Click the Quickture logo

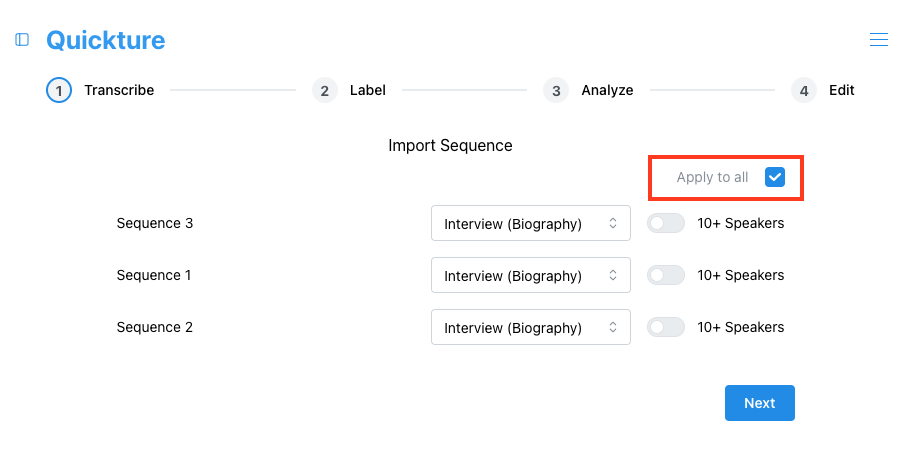(106, 40)
